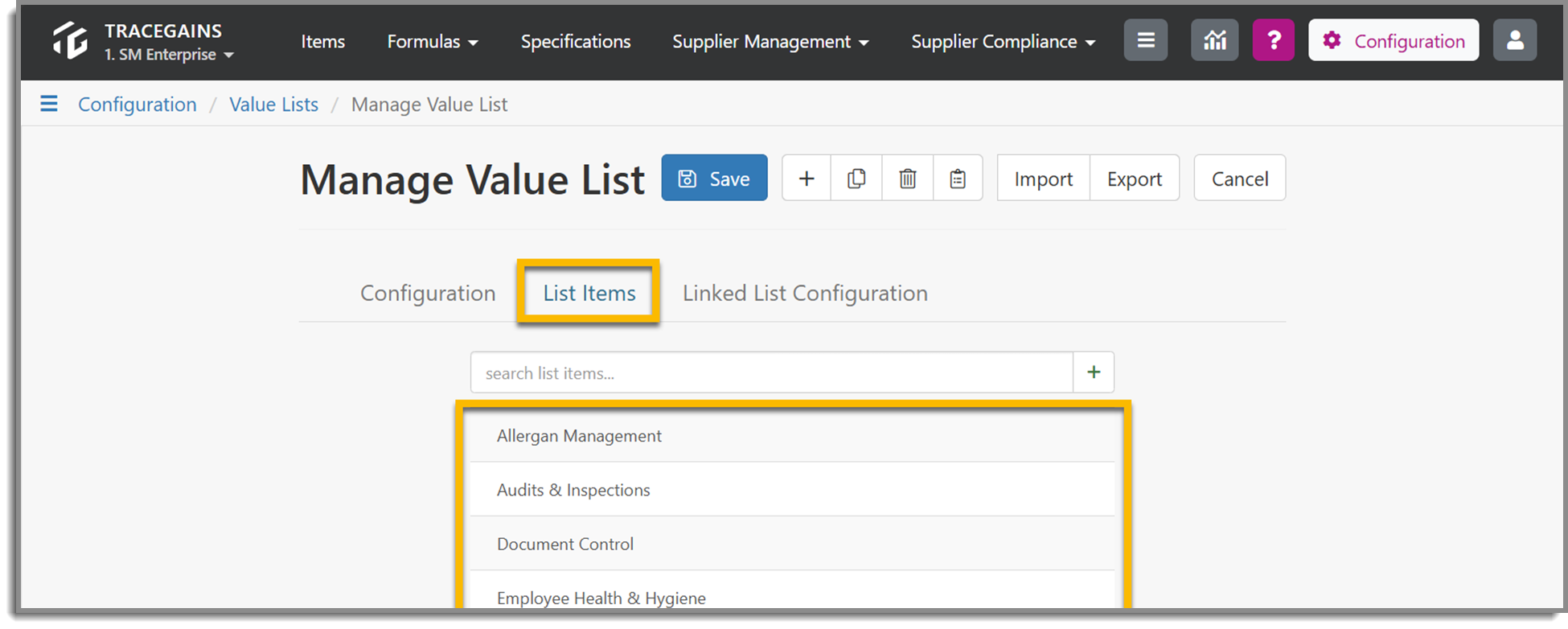Click the blue Save button
The image size is (1568, 629).
coord(714,179)
